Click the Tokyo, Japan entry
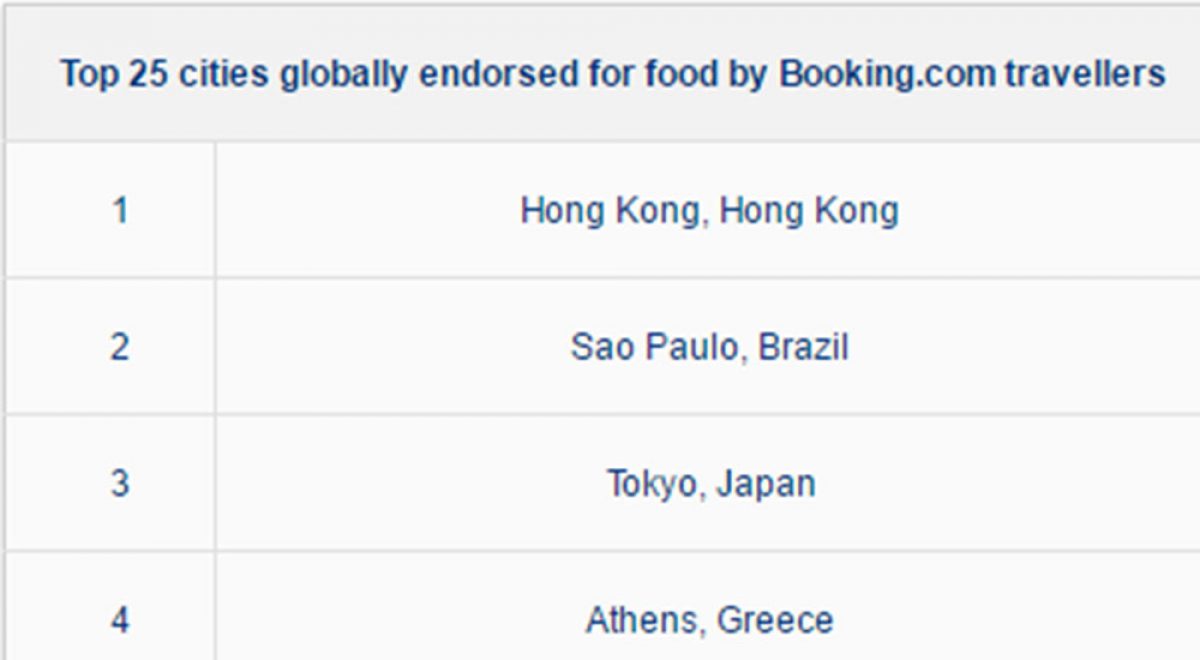Viewport: 1200px width, 660px height. [x=710, y=484]
